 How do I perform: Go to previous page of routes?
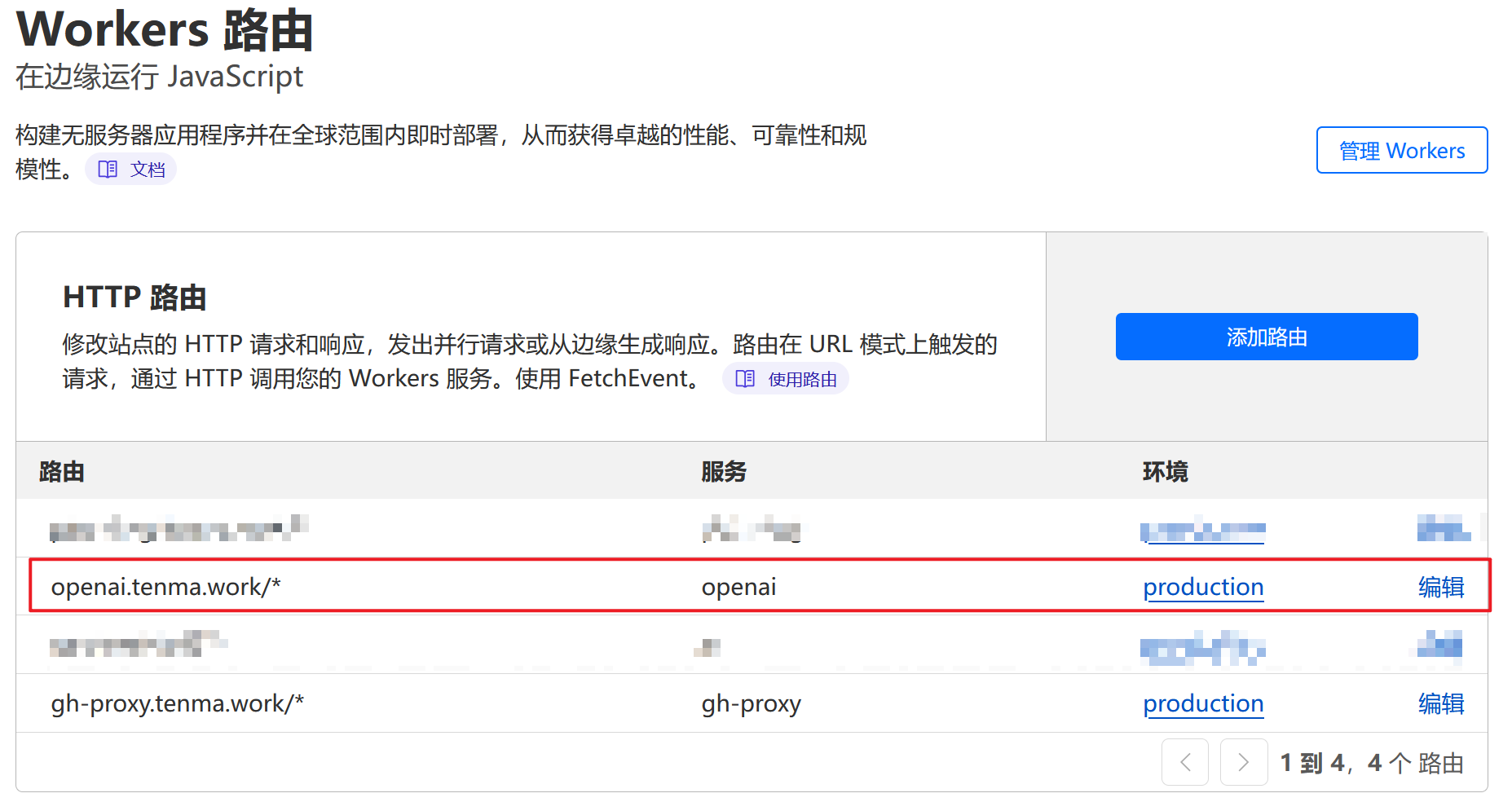tap(1185, 762)
